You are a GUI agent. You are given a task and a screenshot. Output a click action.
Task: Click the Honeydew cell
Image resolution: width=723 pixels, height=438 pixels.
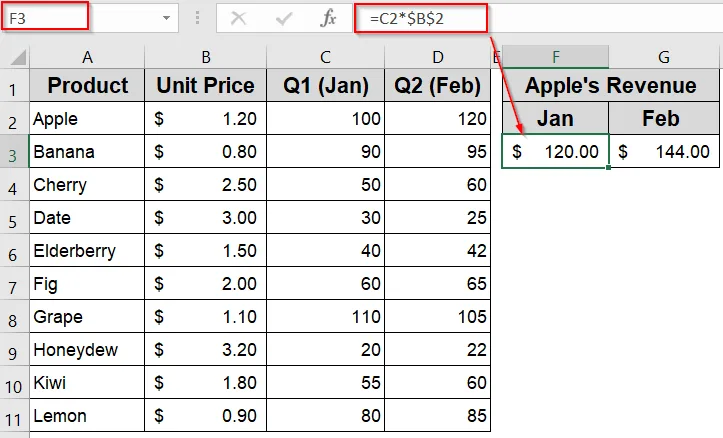87,349
